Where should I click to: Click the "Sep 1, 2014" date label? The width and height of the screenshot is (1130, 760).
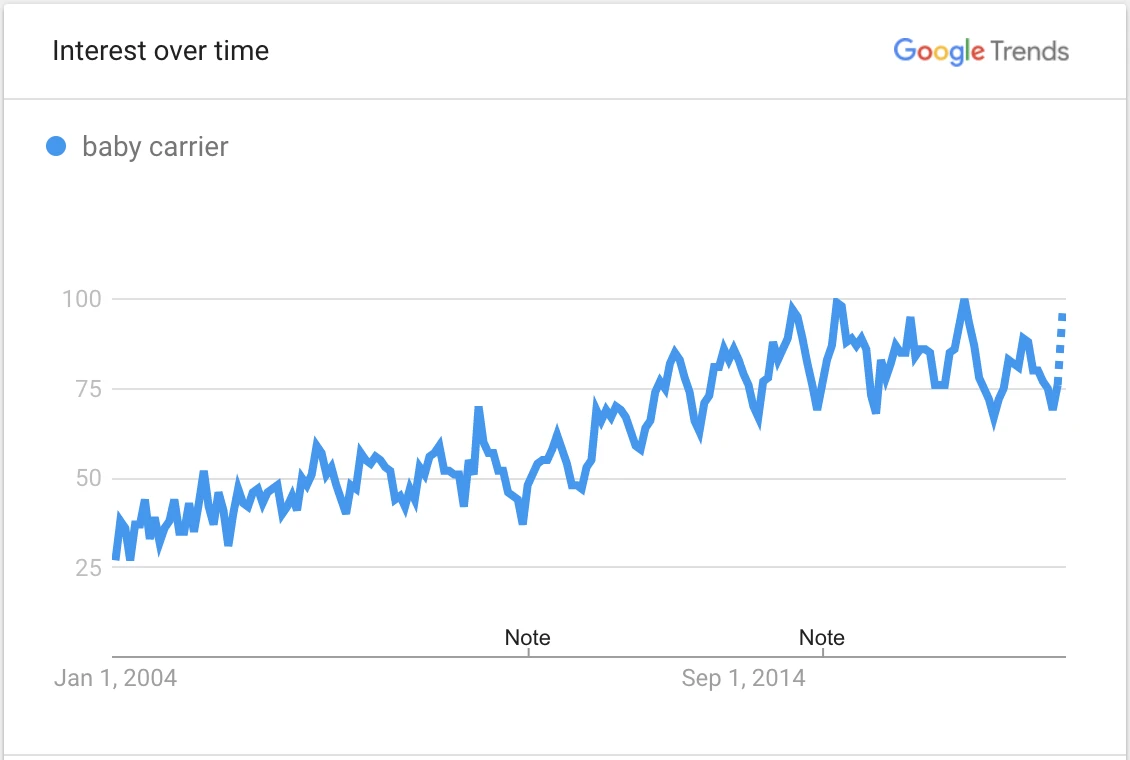743,678
